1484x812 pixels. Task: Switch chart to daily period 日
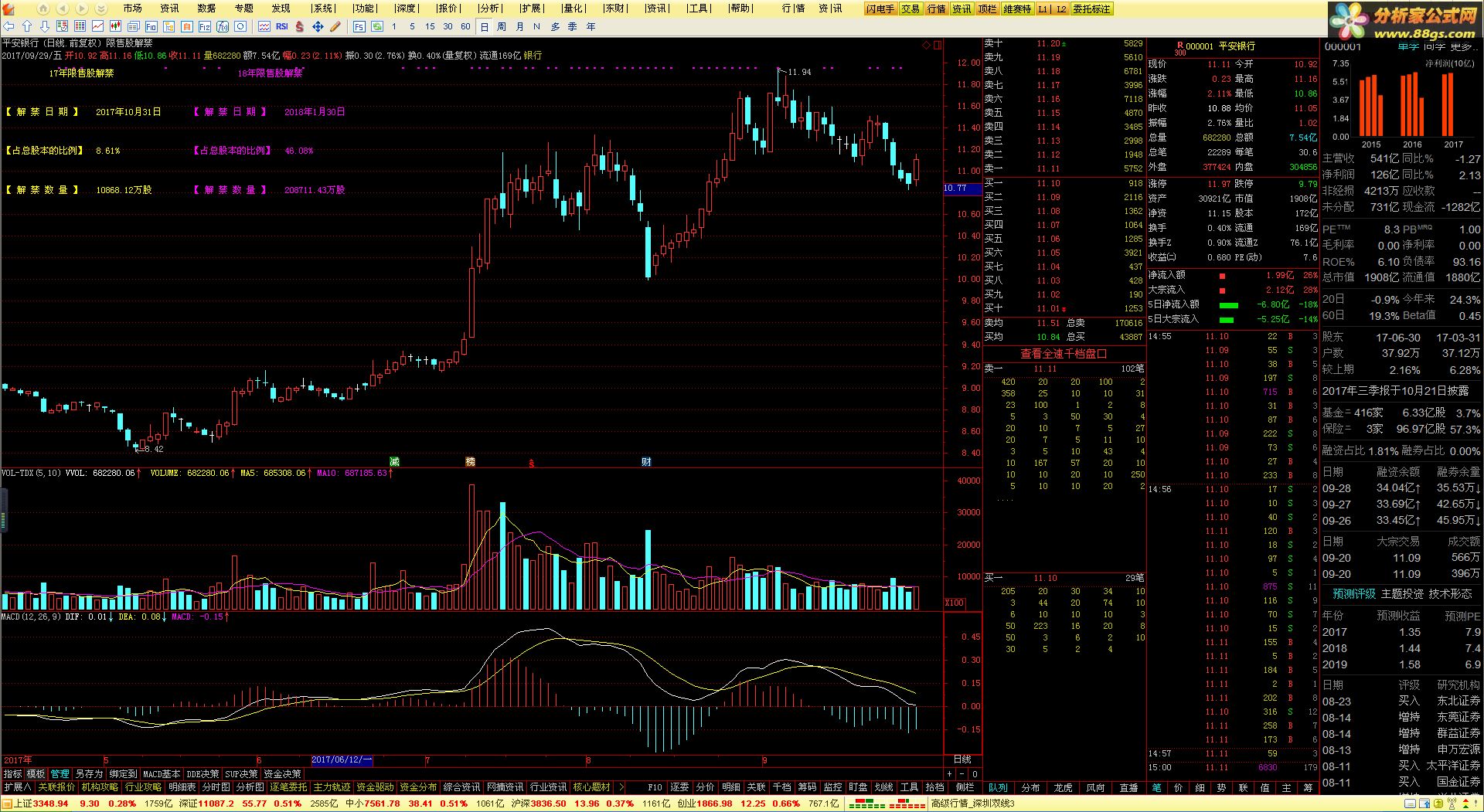pyautogui.click(x=485, y=26)
